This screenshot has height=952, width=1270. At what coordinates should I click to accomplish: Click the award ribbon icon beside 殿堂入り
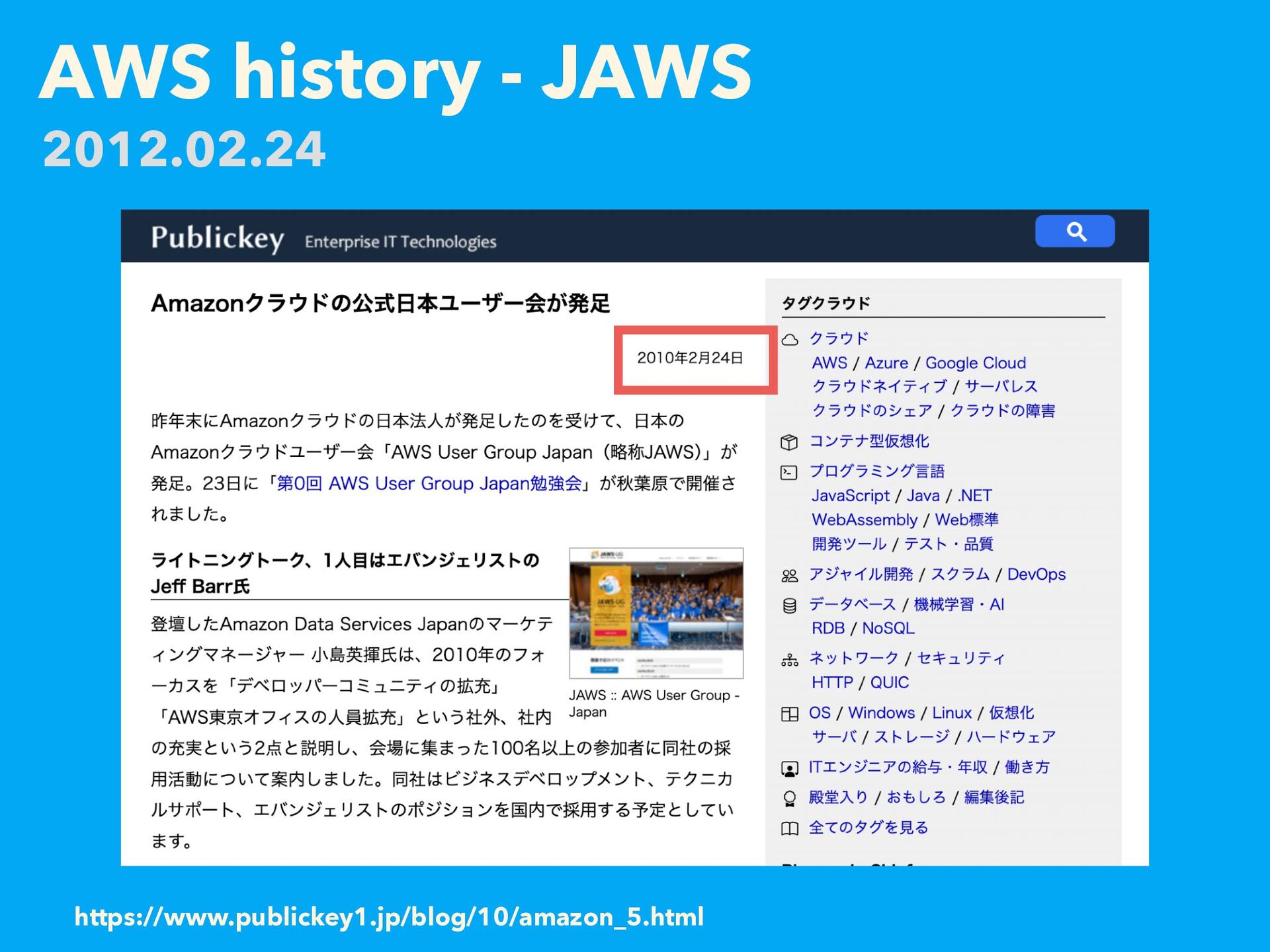coord(789,799)
